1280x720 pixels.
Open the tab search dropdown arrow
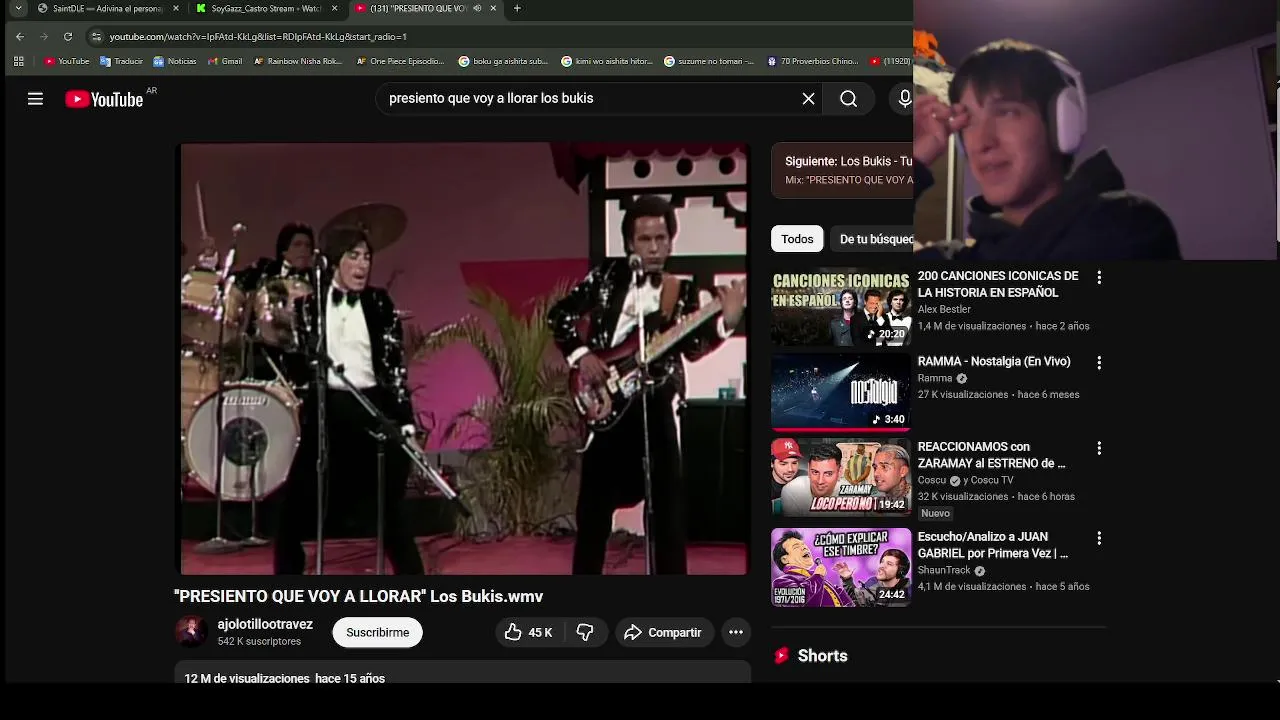click(x=18, y=8)
